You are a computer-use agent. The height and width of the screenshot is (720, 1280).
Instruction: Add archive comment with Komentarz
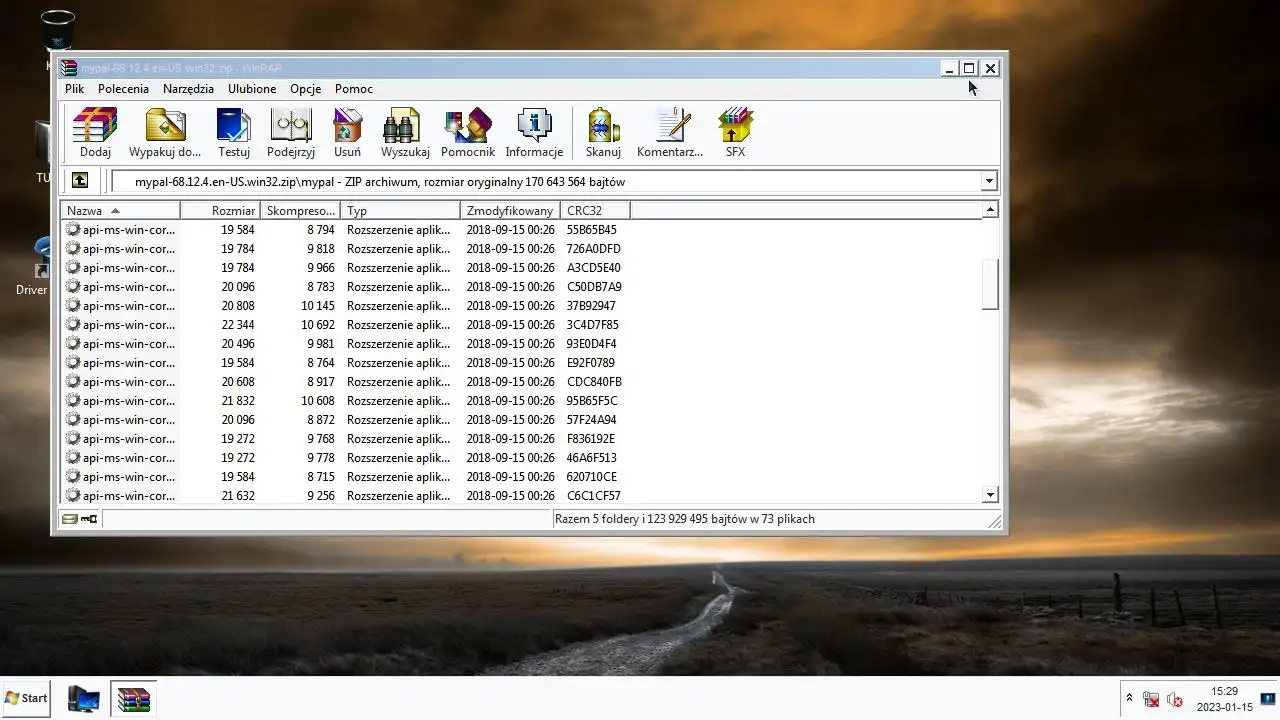(670, 133)
